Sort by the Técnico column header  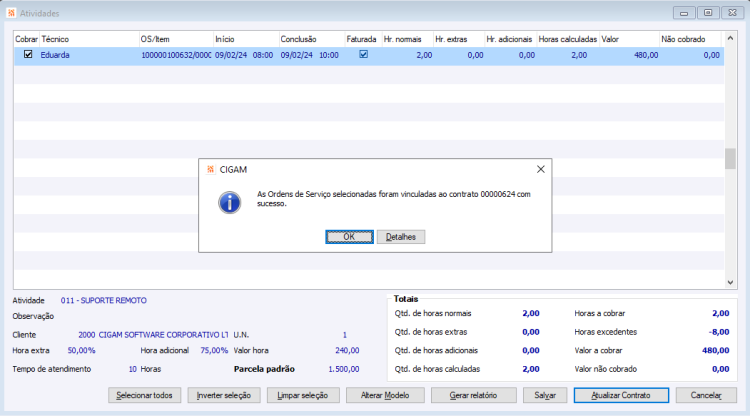[x=89, y=39]
